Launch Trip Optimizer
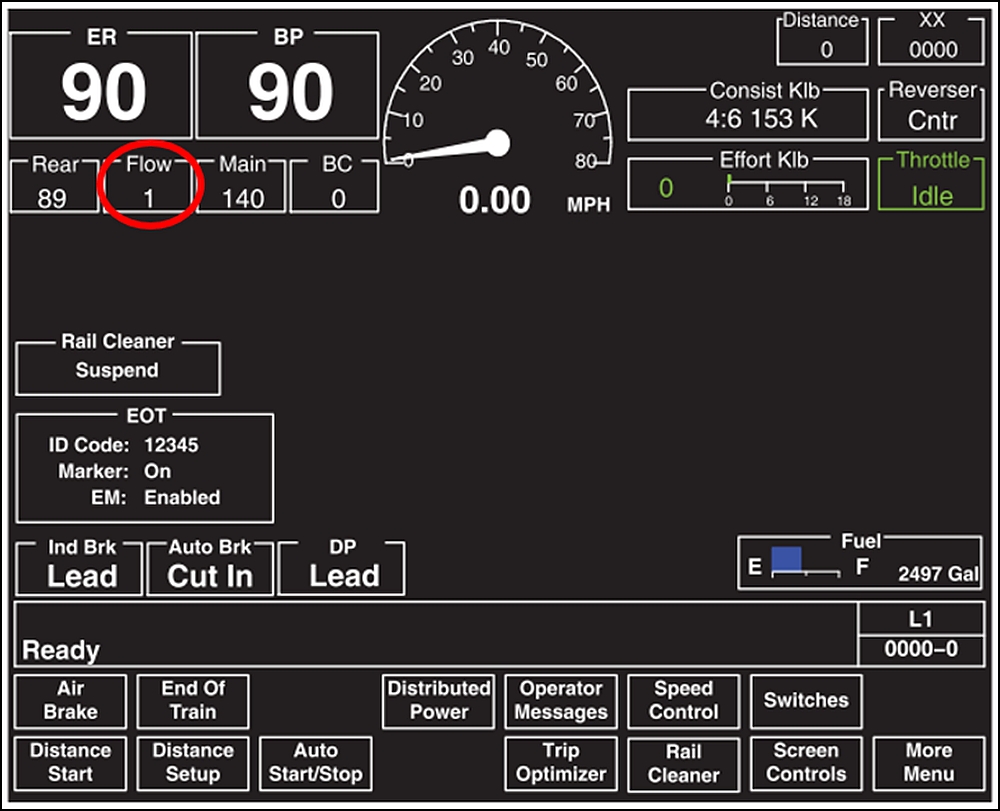 [561, 762]
